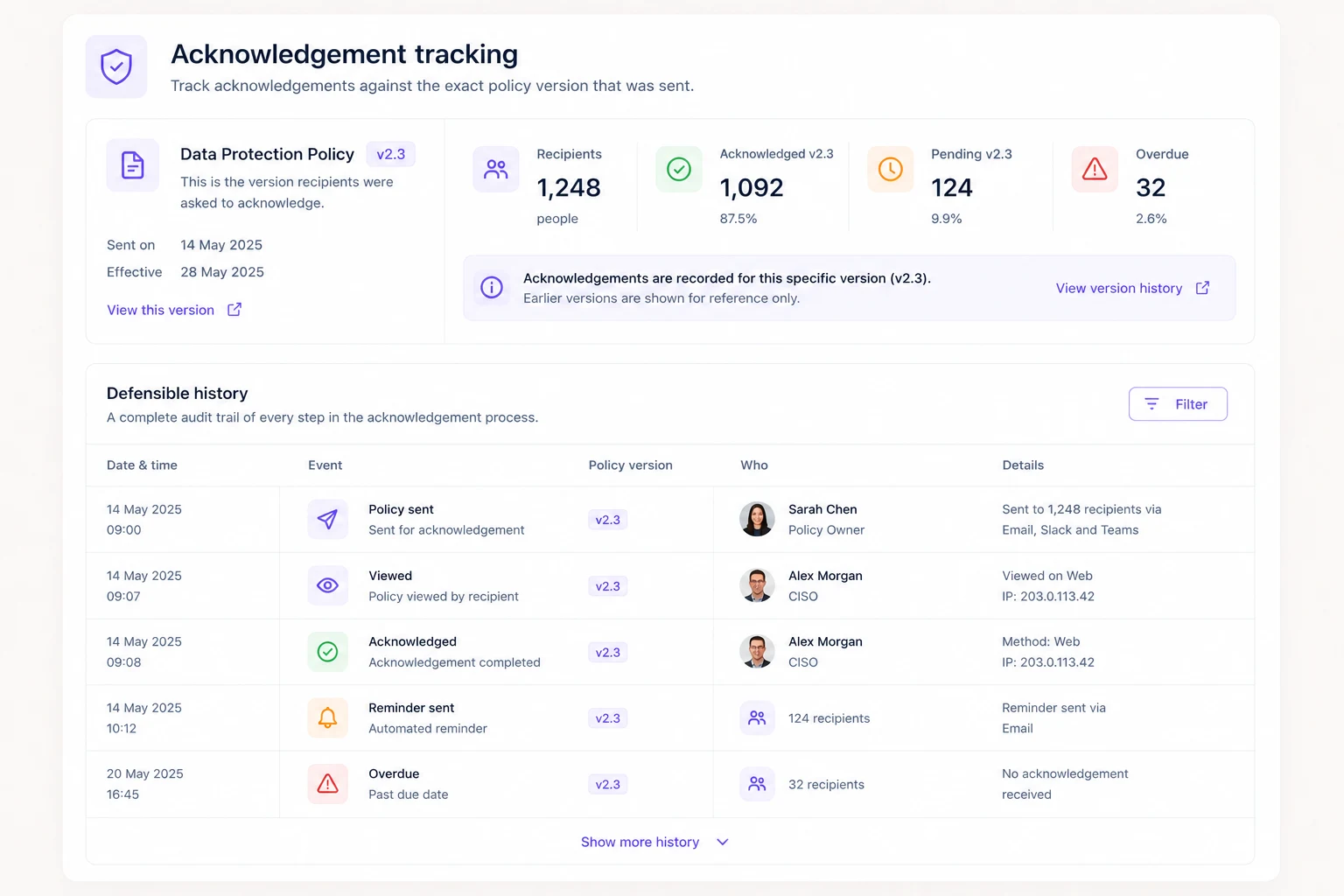The height and width of the screenshot is (896, 1344).
Task: Click the warning triangle icon in the Overdue history row
Action: [327, 784]
